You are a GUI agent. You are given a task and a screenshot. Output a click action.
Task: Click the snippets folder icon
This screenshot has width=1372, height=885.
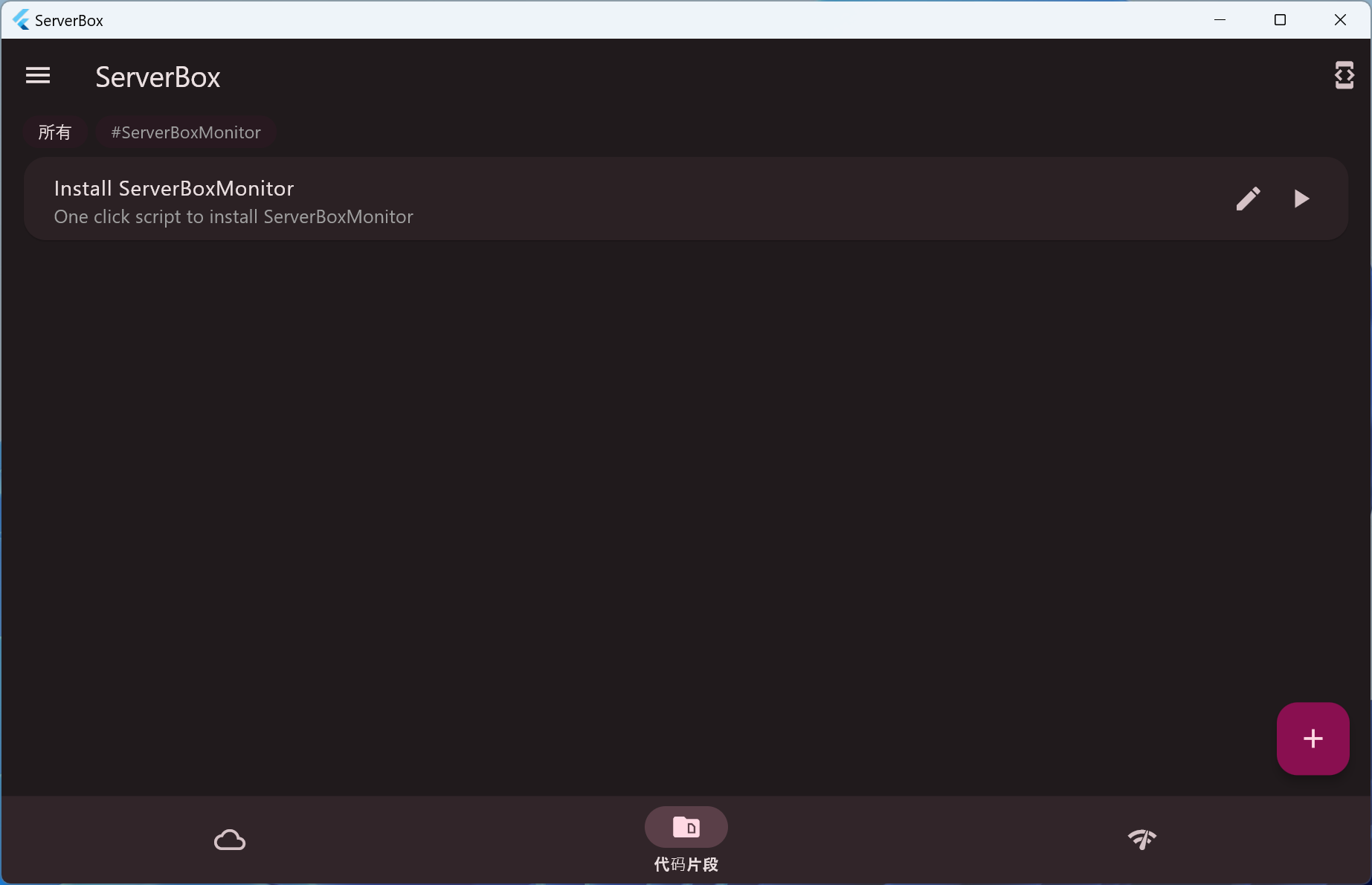[x=686, y=827]
